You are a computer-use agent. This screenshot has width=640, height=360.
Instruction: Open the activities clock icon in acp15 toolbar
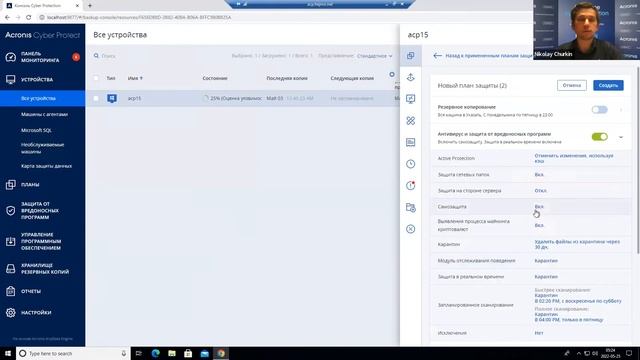point(411,164)
